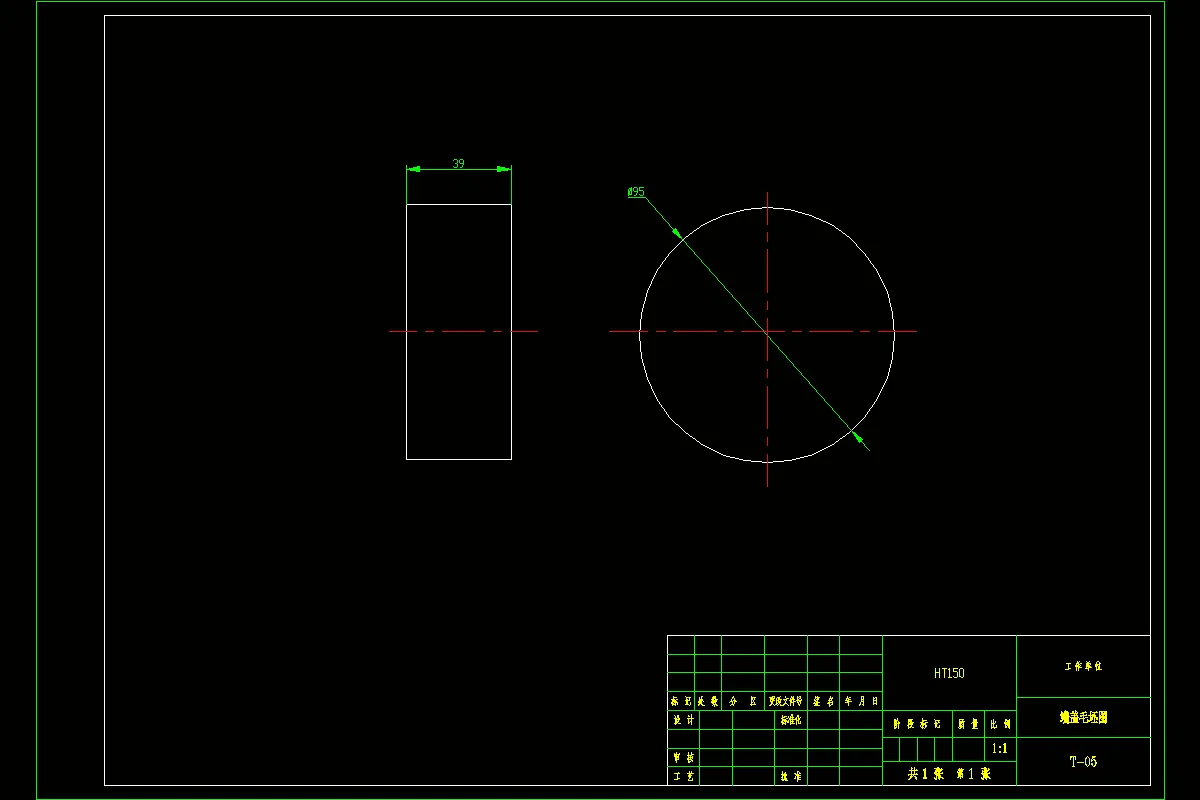
Task: Select the 标记 header cell
Action: click(680, 702)
